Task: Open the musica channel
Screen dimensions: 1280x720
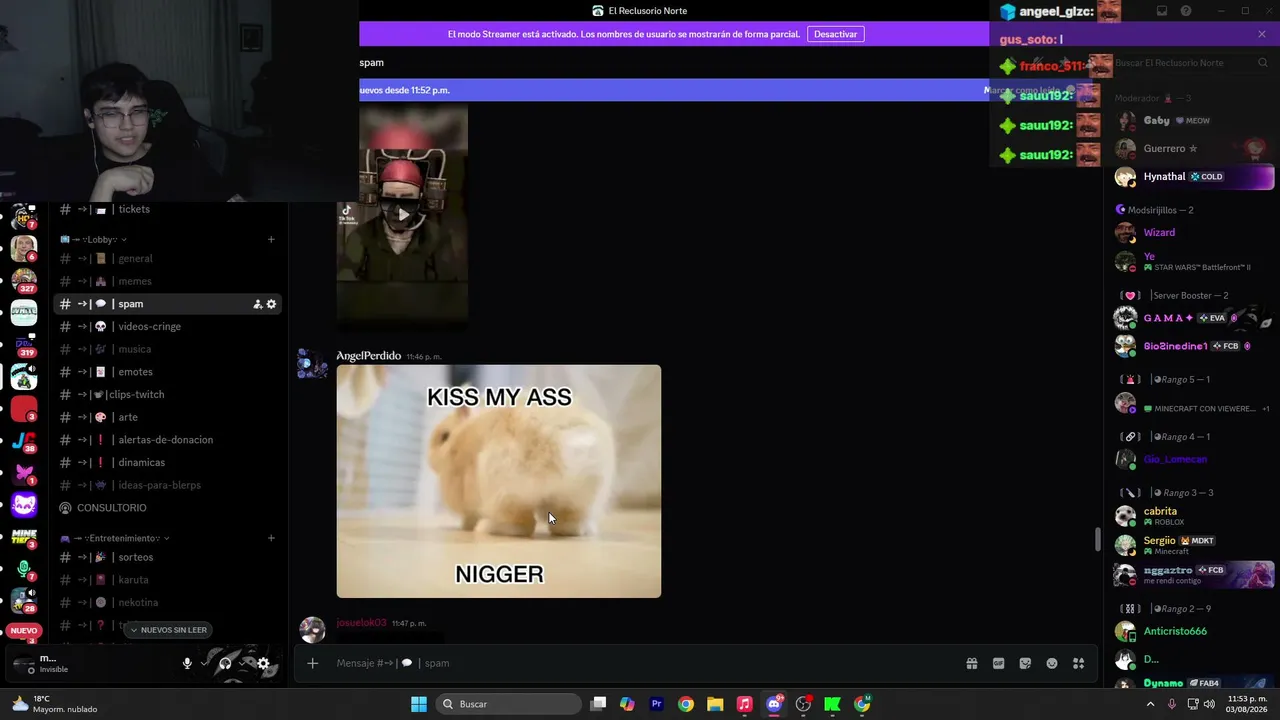Action: [167, 349]
